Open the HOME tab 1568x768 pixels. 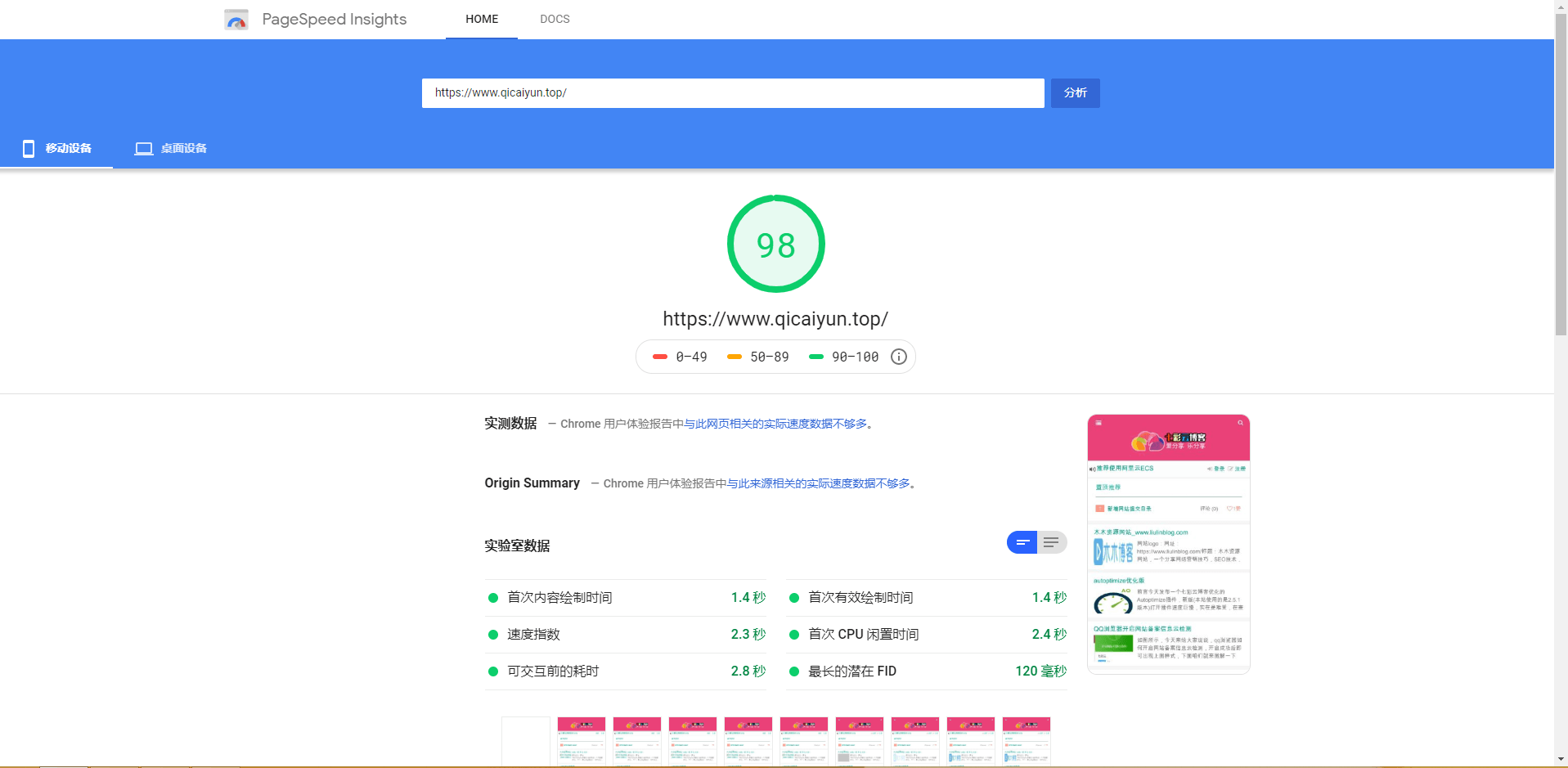(x=482, y=19)
